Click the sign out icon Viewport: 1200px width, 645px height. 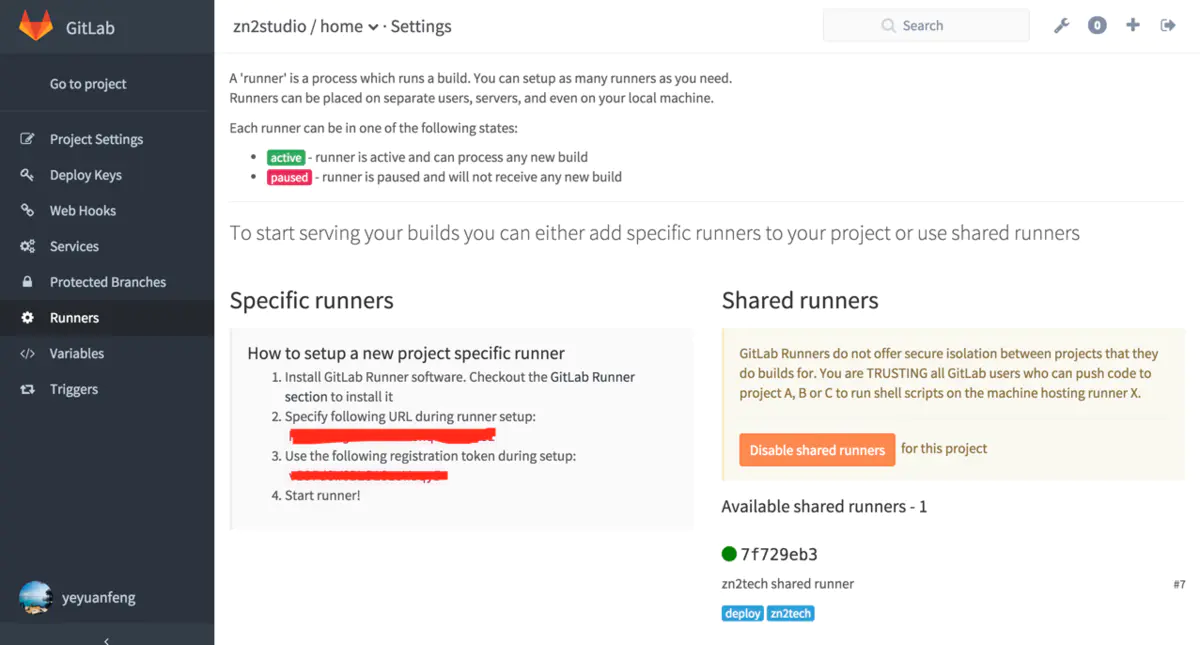coord(1168,26)
